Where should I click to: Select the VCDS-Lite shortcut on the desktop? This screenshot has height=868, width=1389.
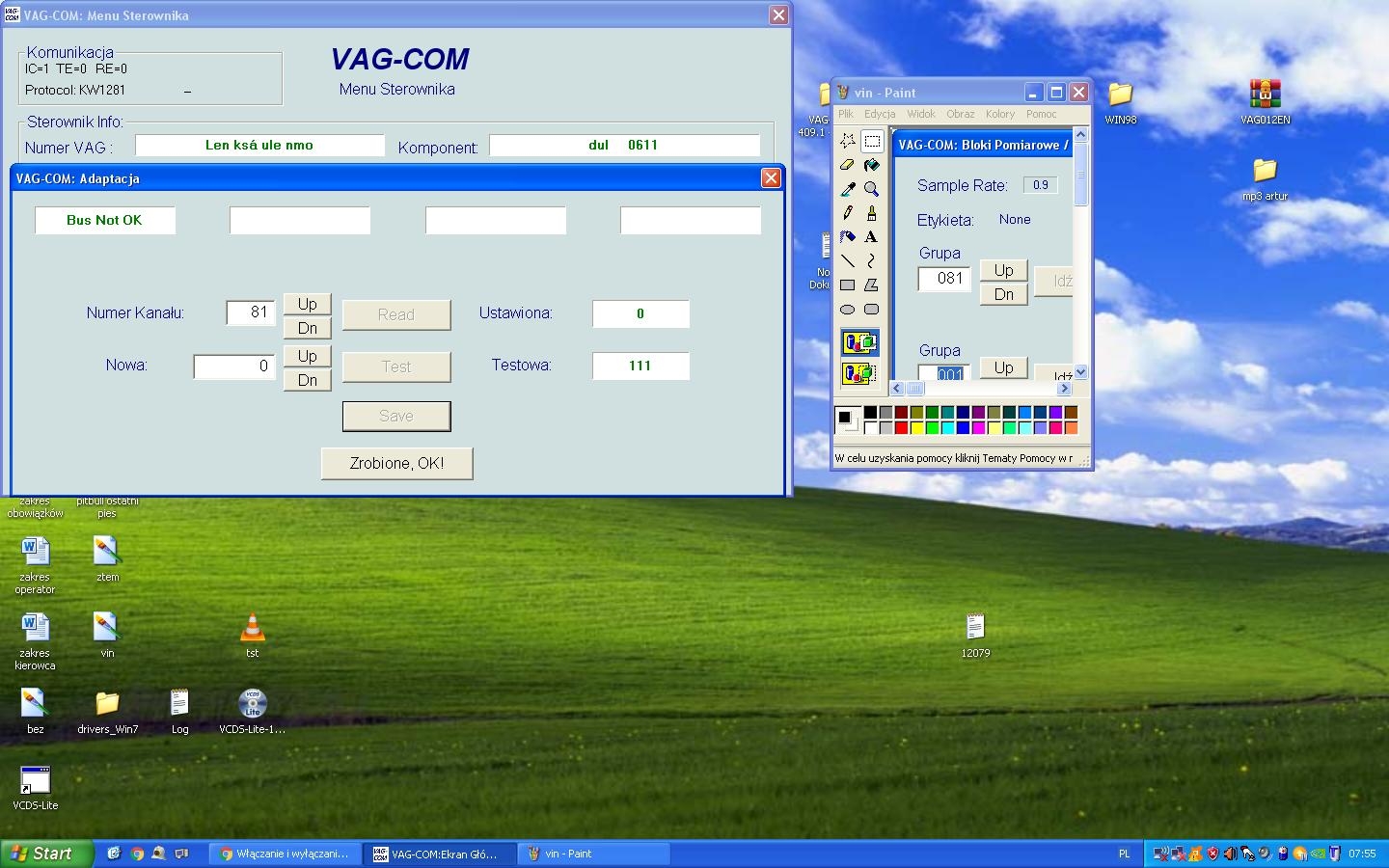(x=35, y=788)
